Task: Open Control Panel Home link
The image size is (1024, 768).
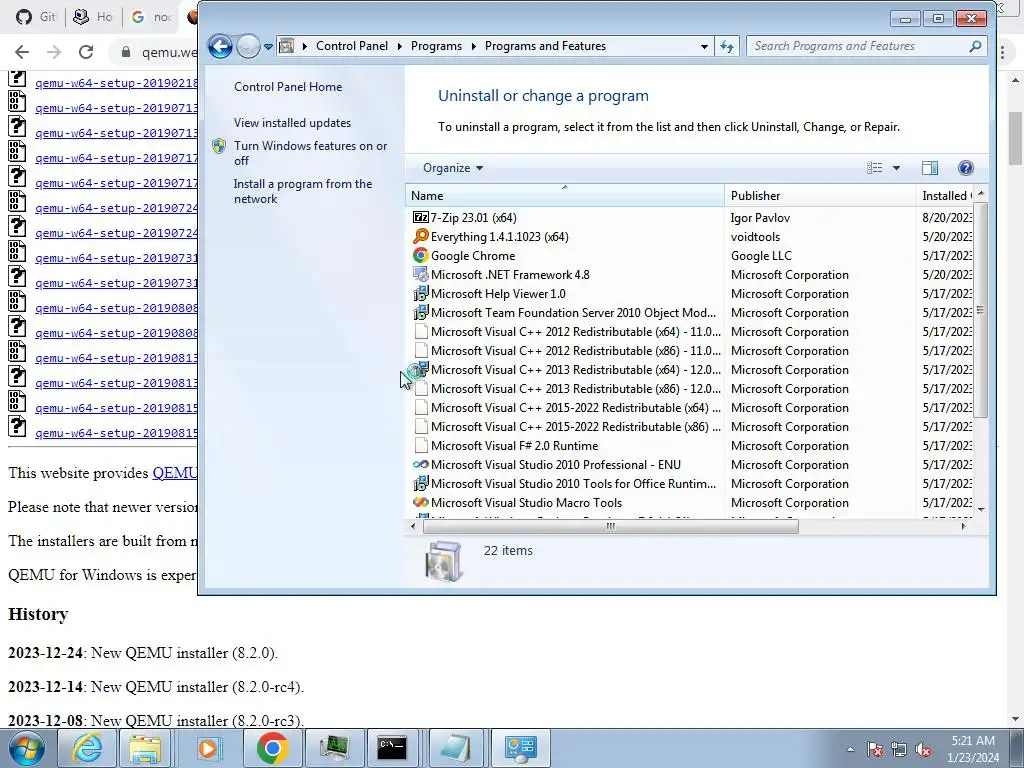Action: (288, 87)
